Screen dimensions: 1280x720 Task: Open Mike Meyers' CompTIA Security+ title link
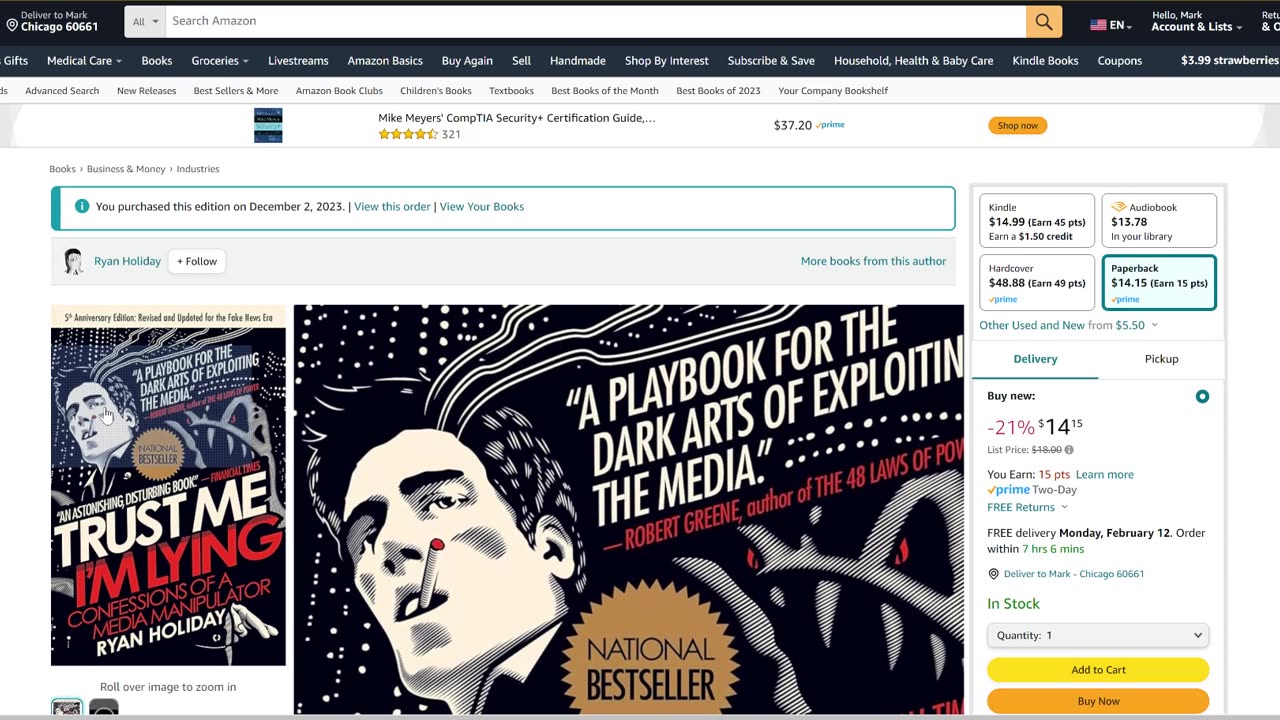tap(517, 118)
